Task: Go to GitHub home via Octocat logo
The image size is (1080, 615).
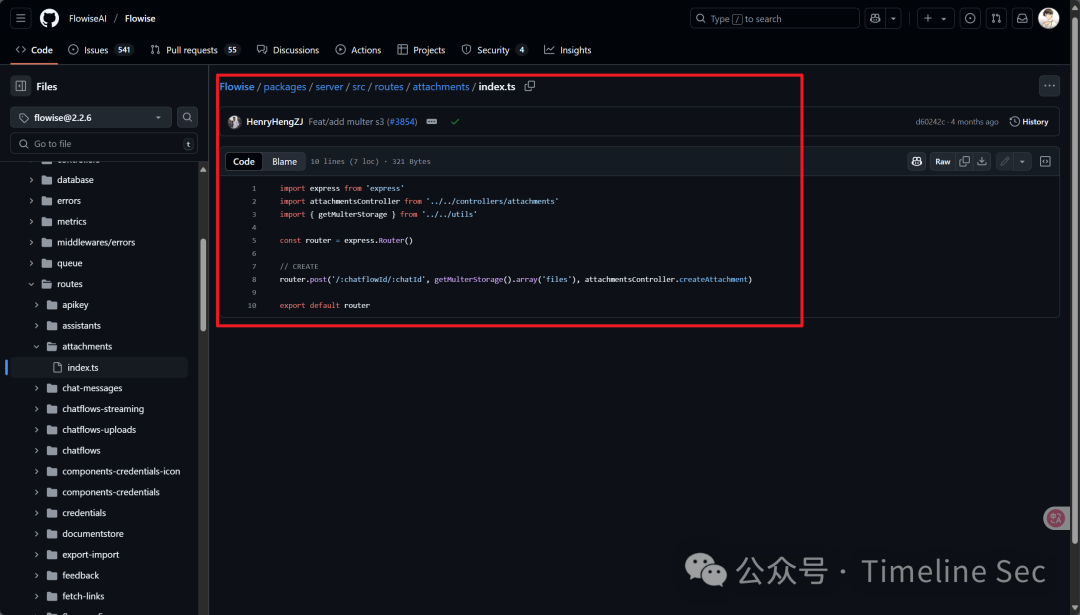Action: pos(50,19)
